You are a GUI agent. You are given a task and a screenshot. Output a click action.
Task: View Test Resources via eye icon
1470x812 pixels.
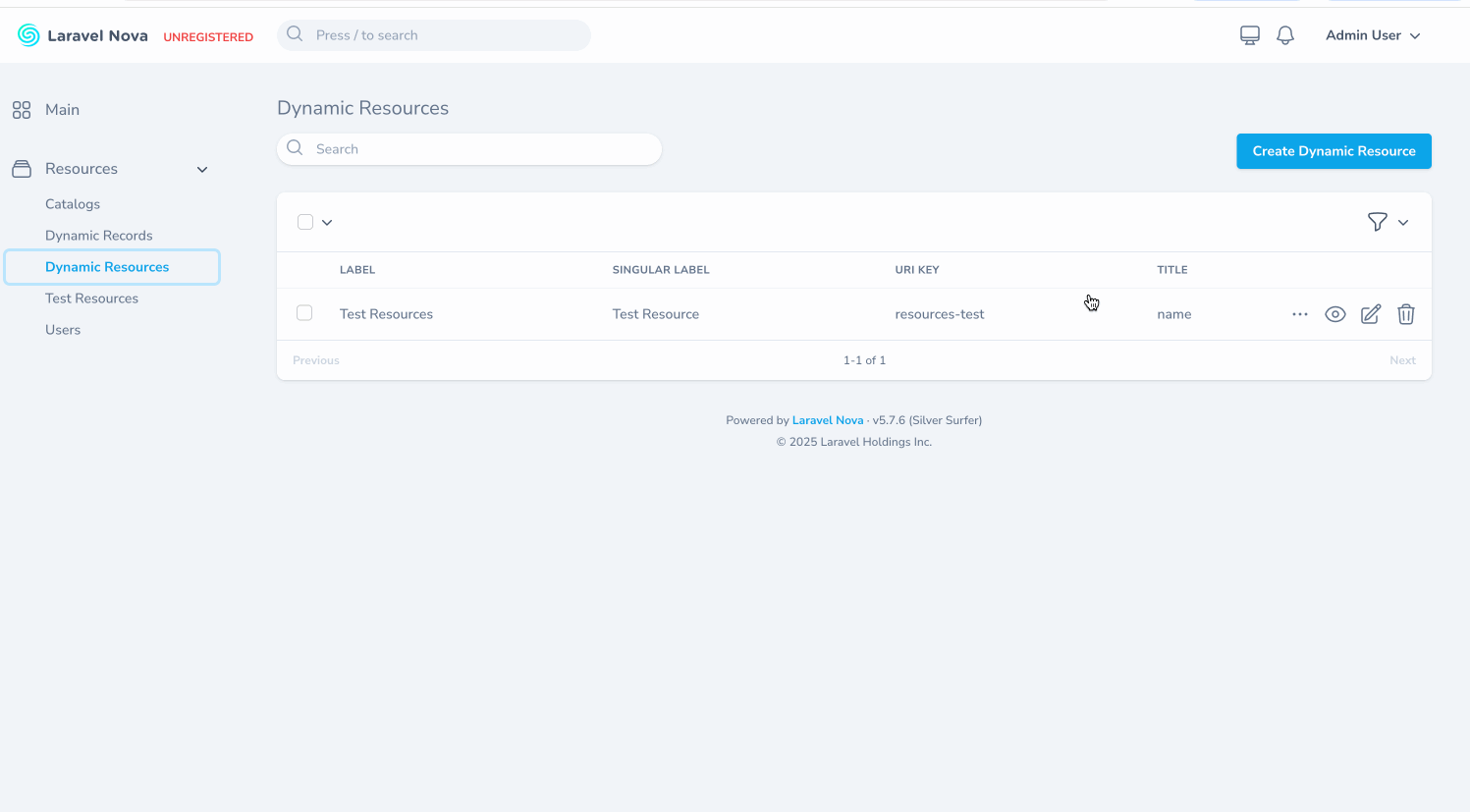[x=1335, y=314]
